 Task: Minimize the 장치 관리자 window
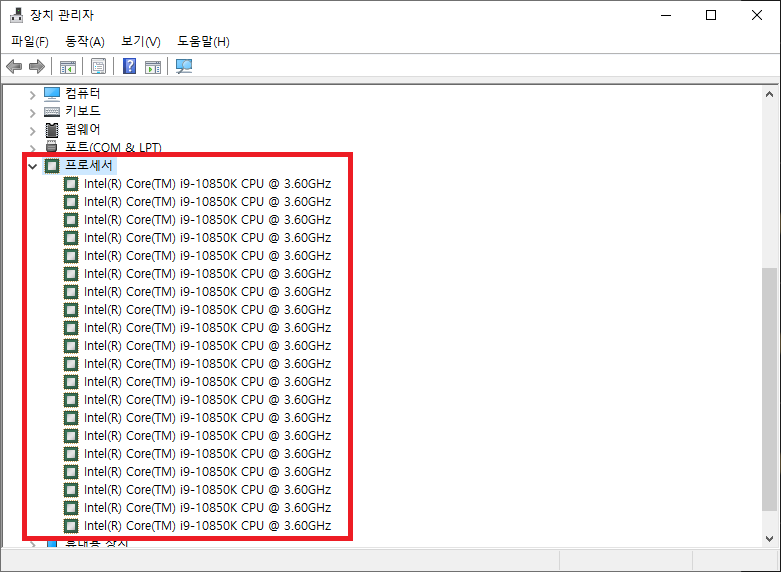click(x=666, y=15)
